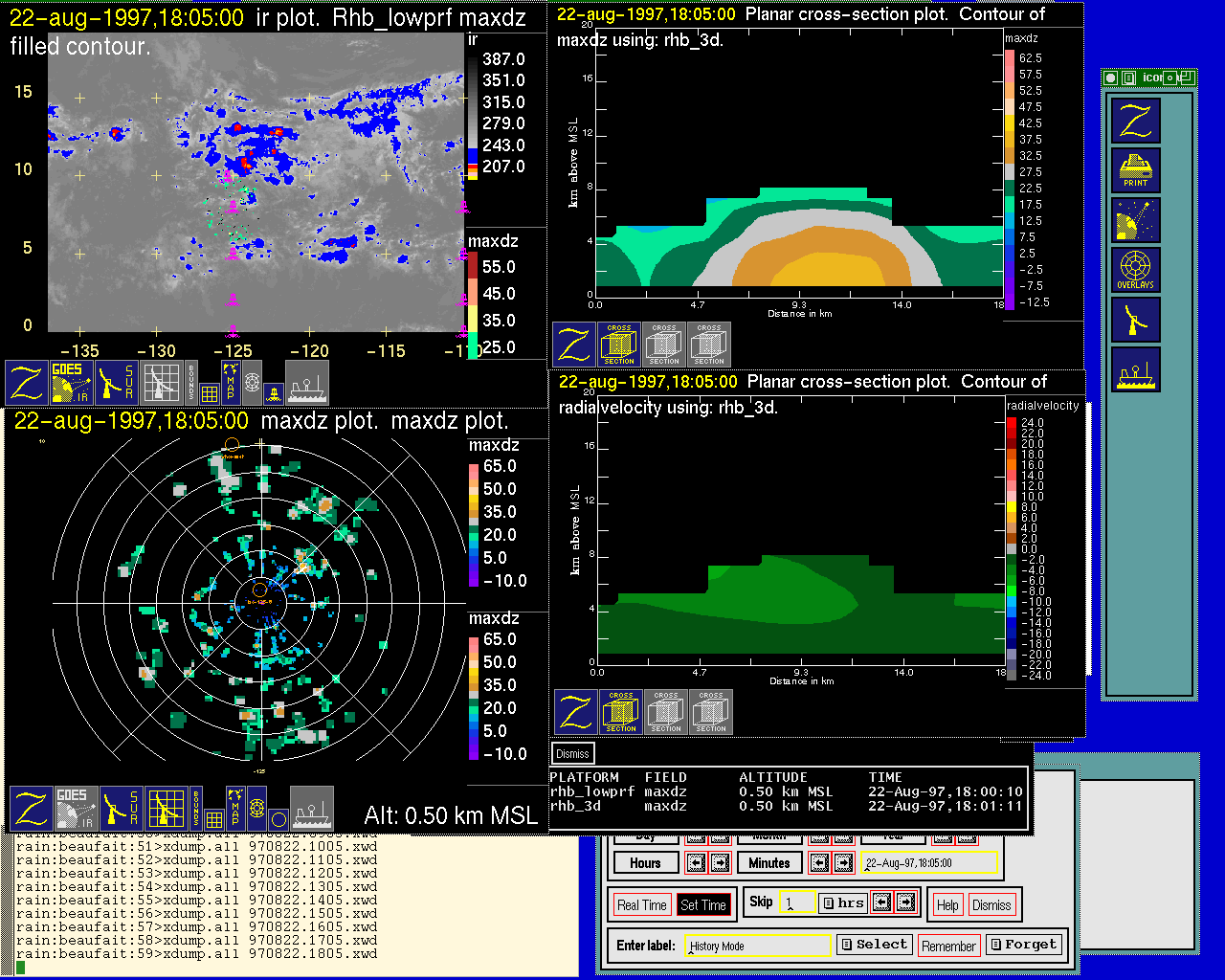Open the Forget label menu

(x=1023, y=945)
